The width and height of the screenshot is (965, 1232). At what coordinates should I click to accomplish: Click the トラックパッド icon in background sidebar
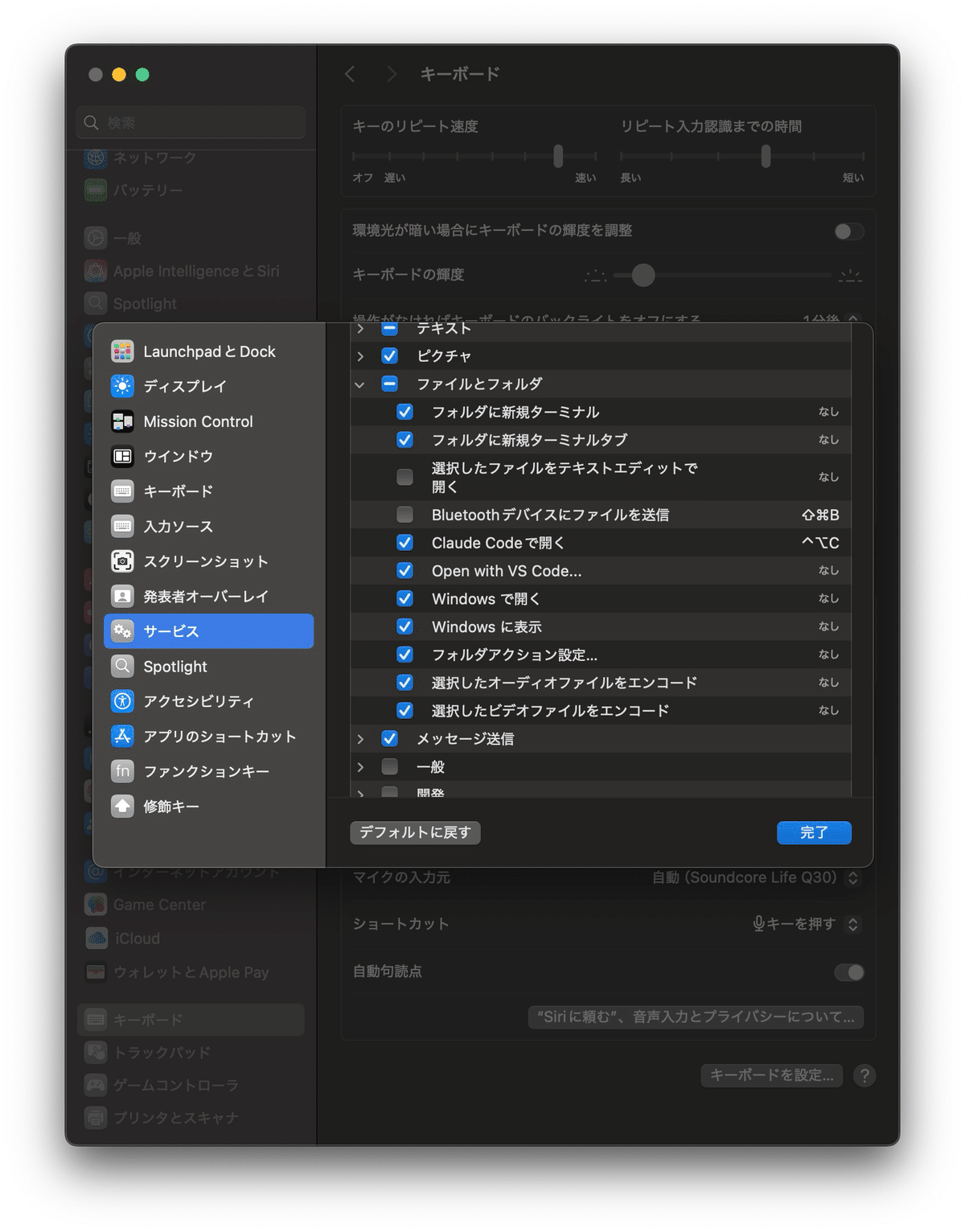click(96, 1052)
